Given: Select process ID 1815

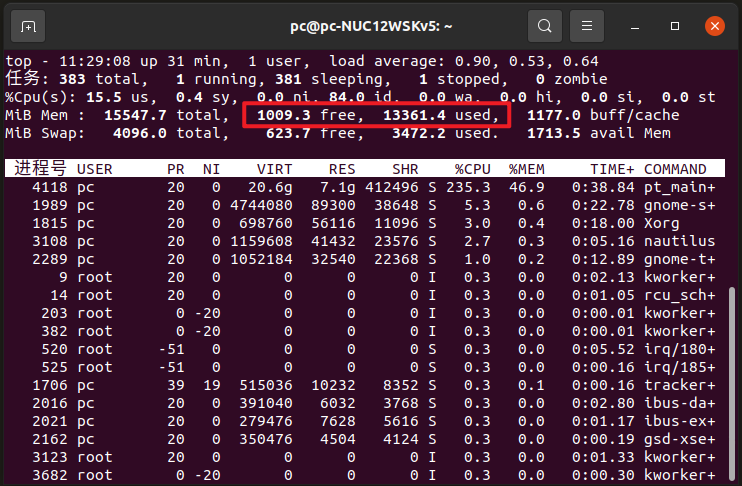Looking at the screenshot, I should [x=50, y=223].
